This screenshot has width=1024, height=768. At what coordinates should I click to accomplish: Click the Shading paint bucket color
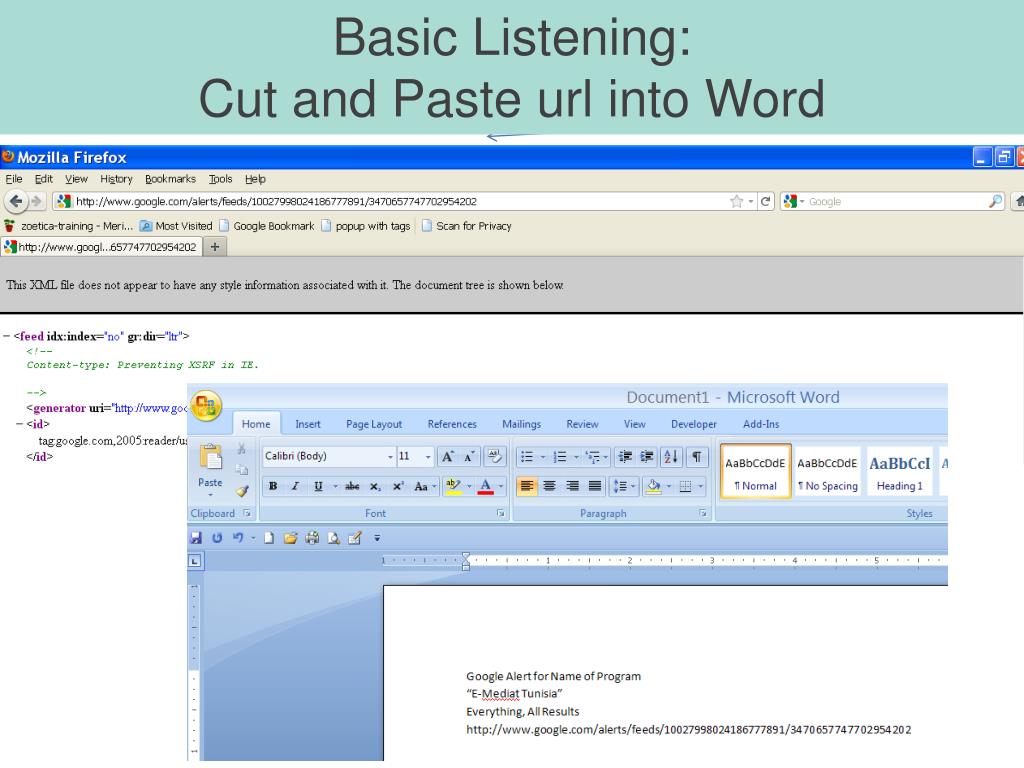point(653,487)
